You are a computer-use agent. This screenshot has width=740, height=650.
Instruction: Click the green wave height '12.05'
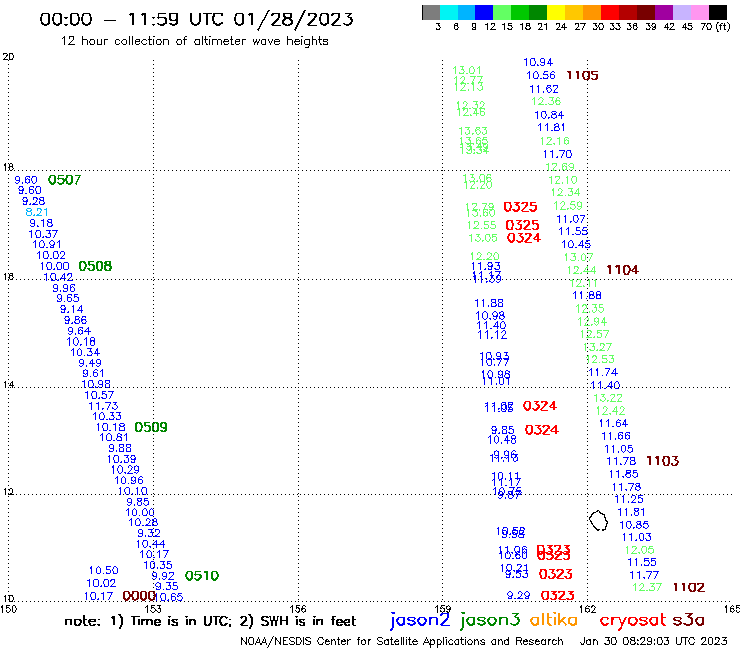point(639,550)
